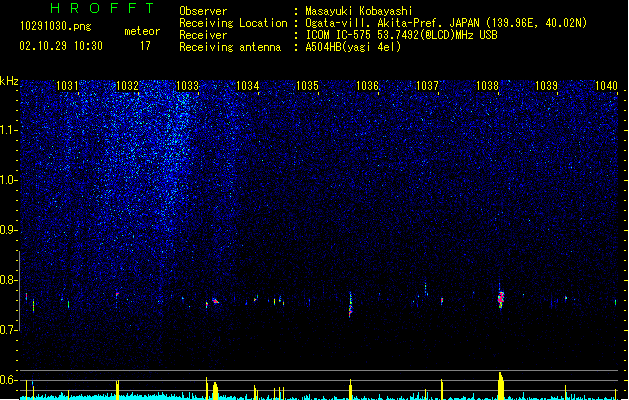Click the Observer label
Image resolution: width=629 pixels, height=400 pixels.
point(203,11)
